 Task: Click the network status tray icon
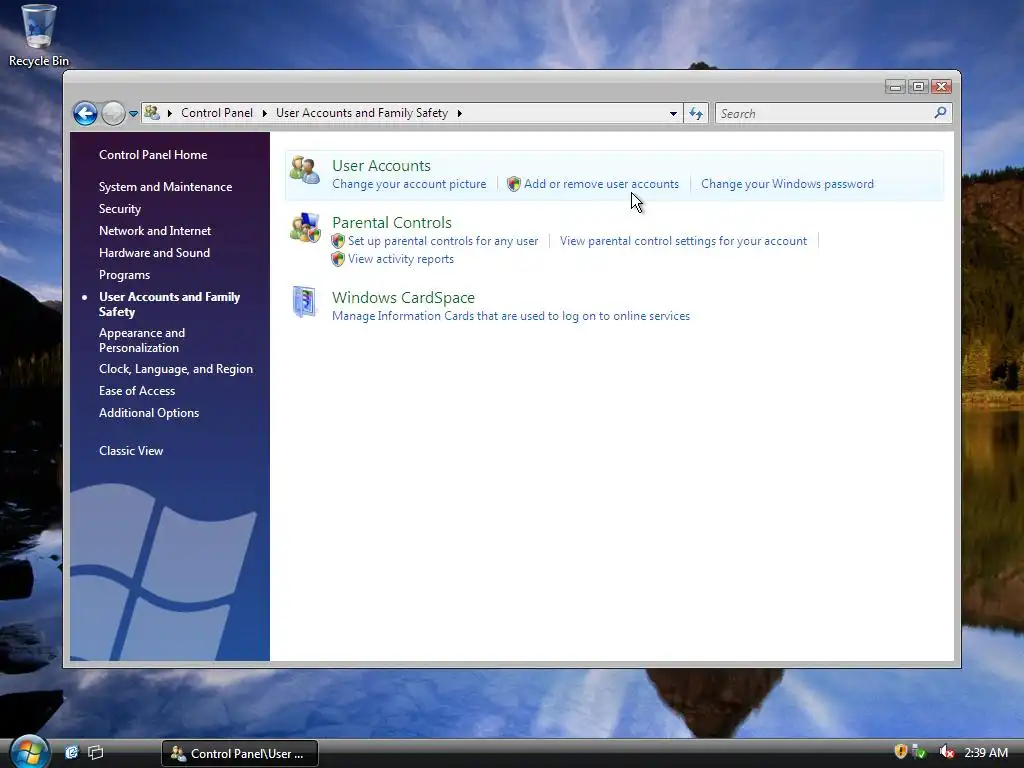click(x=920, y=752)
